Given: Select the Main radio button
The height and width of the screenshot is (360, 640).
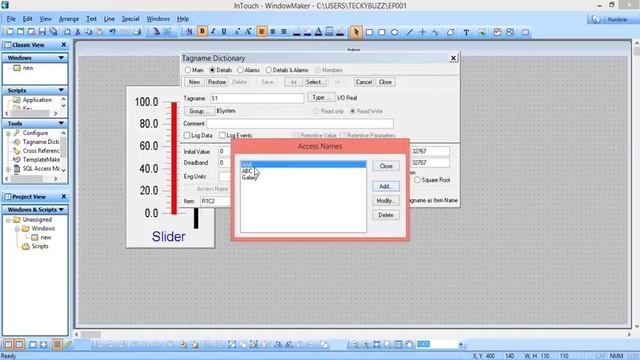Looking at the screenshot, I should coord(188,70).
